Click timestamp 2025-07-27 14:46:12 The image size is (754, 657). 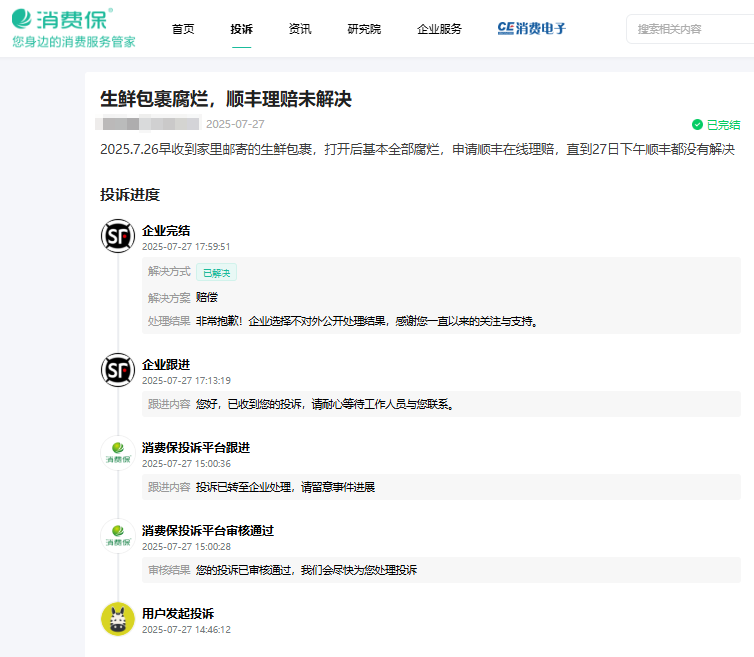coord(186,630)
